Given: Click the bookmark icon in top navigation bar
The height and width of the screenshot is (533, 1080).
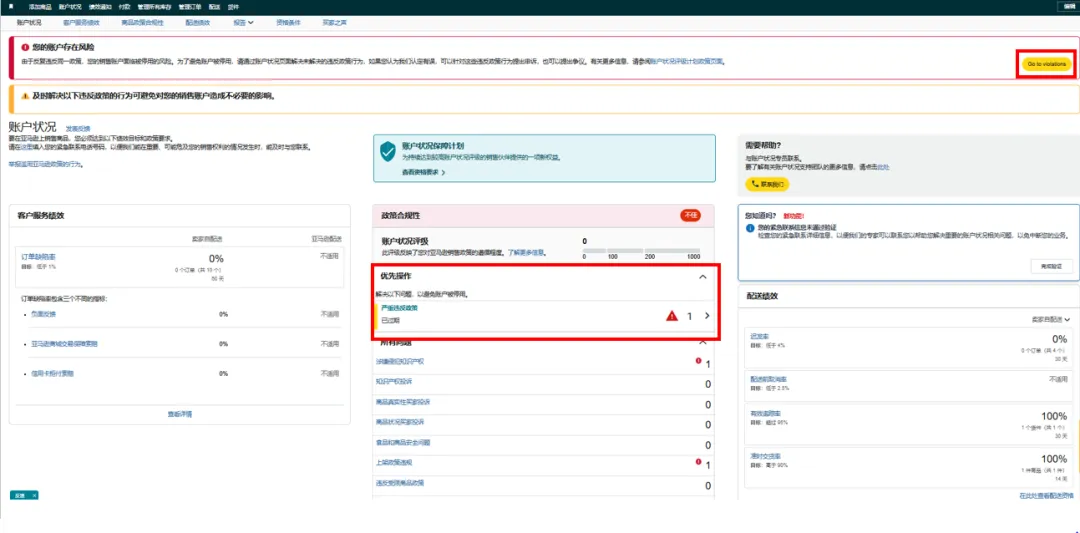Looking at the screenshot, I should coord(11,6).
